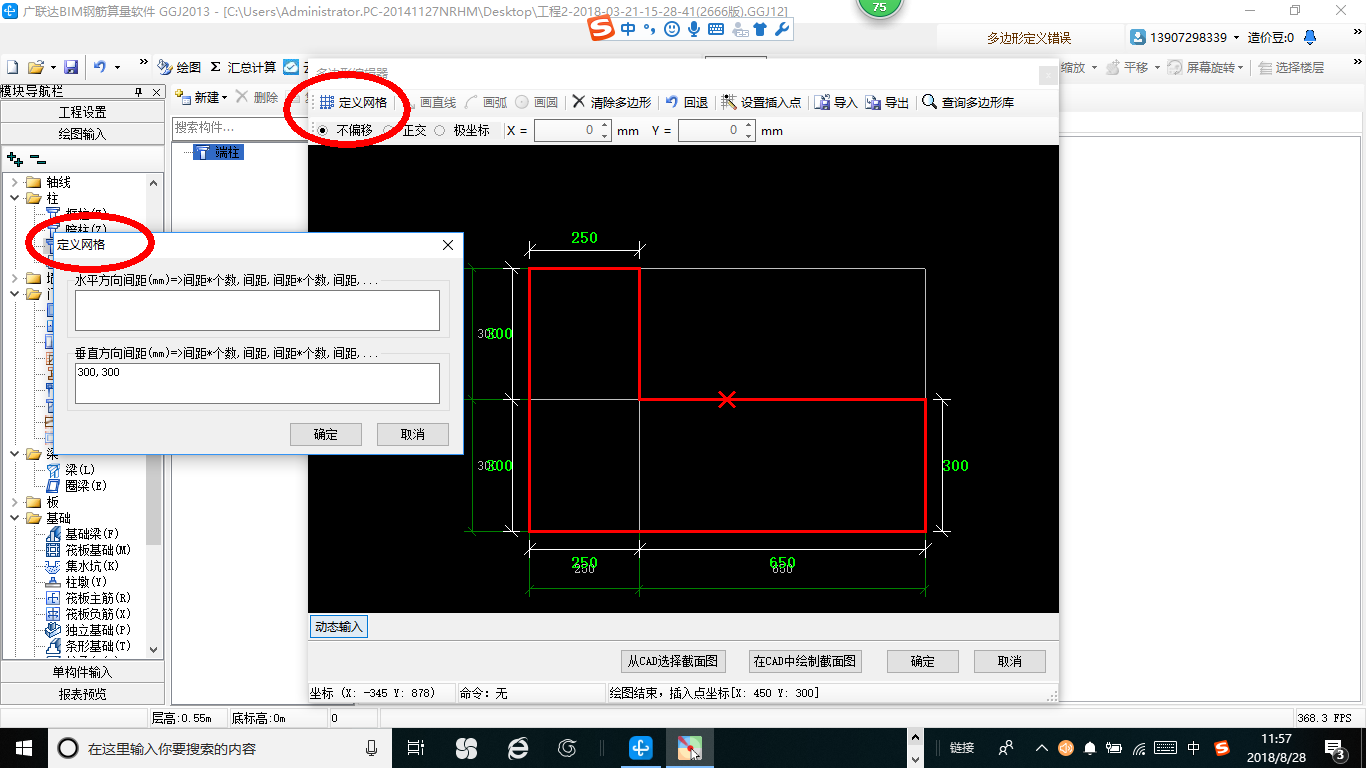Click the new file icon

pyautogui.click(x=12, y=67)
